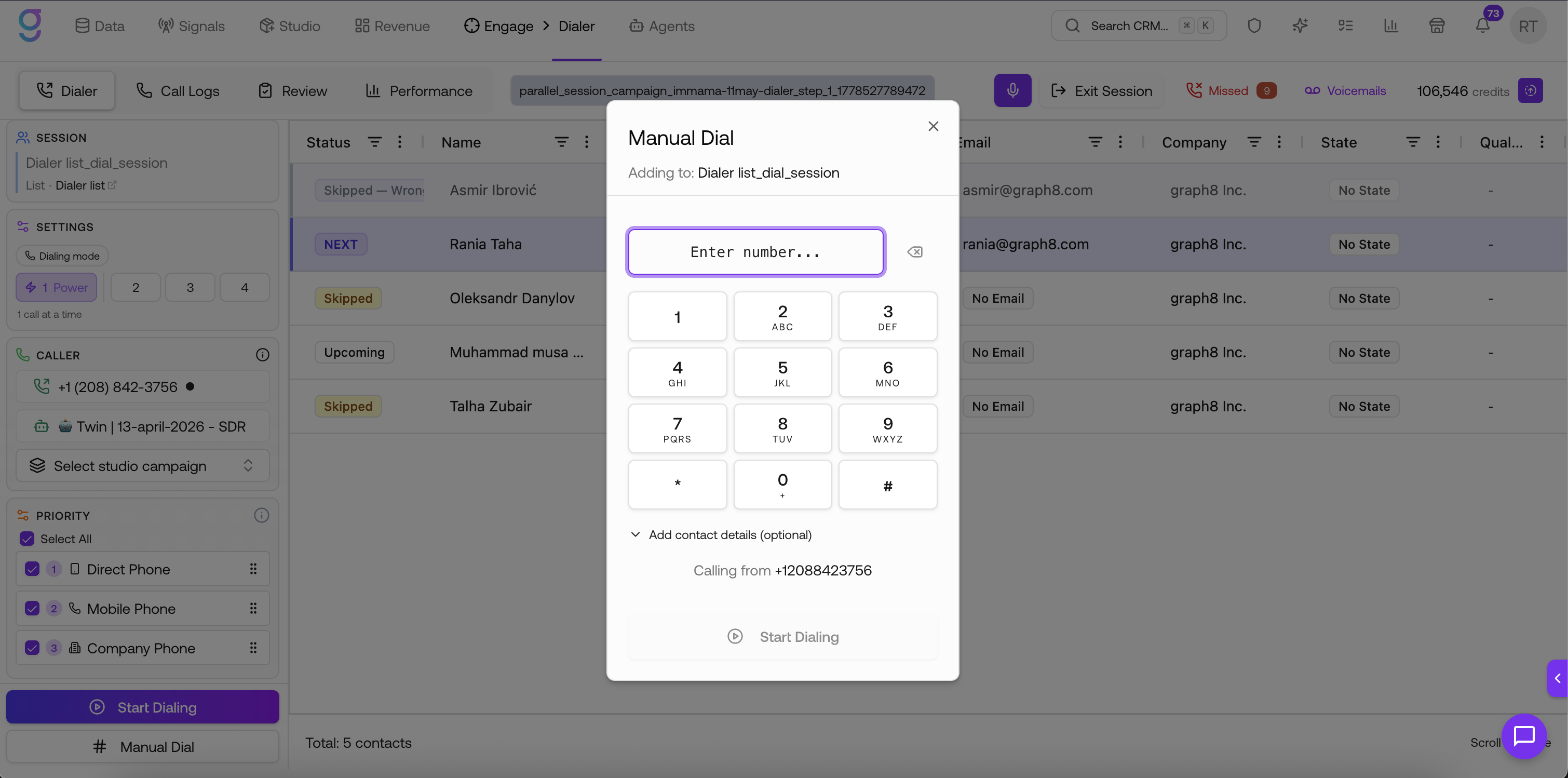Image resolution: width=1568 pixels, height=778 pixels.
Task: Toggle the purple microphone button
Action: pos(1012,91)
